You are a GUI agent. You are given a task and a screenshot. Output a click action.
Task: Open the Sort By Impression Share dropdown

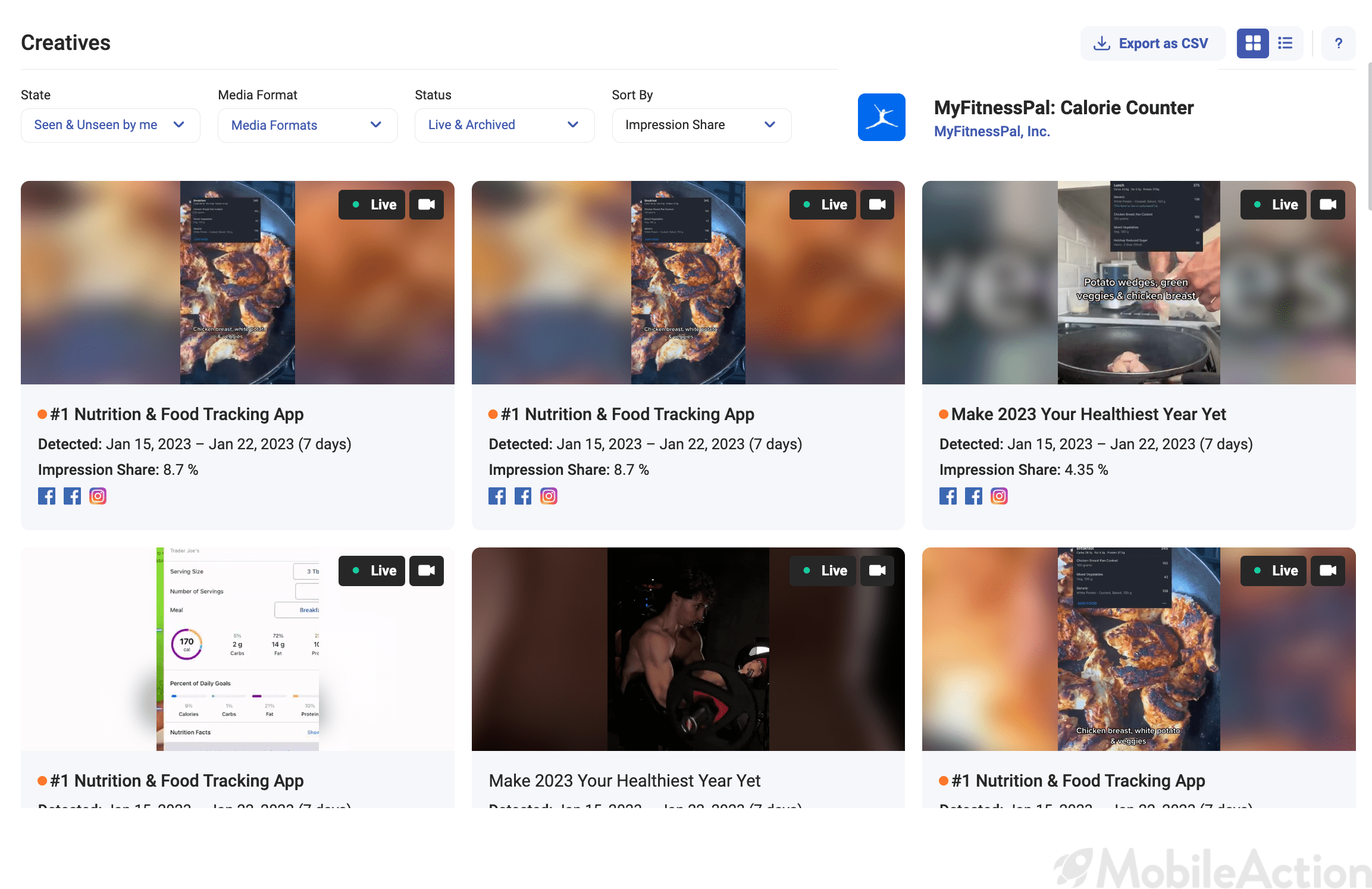coord(701,125)
